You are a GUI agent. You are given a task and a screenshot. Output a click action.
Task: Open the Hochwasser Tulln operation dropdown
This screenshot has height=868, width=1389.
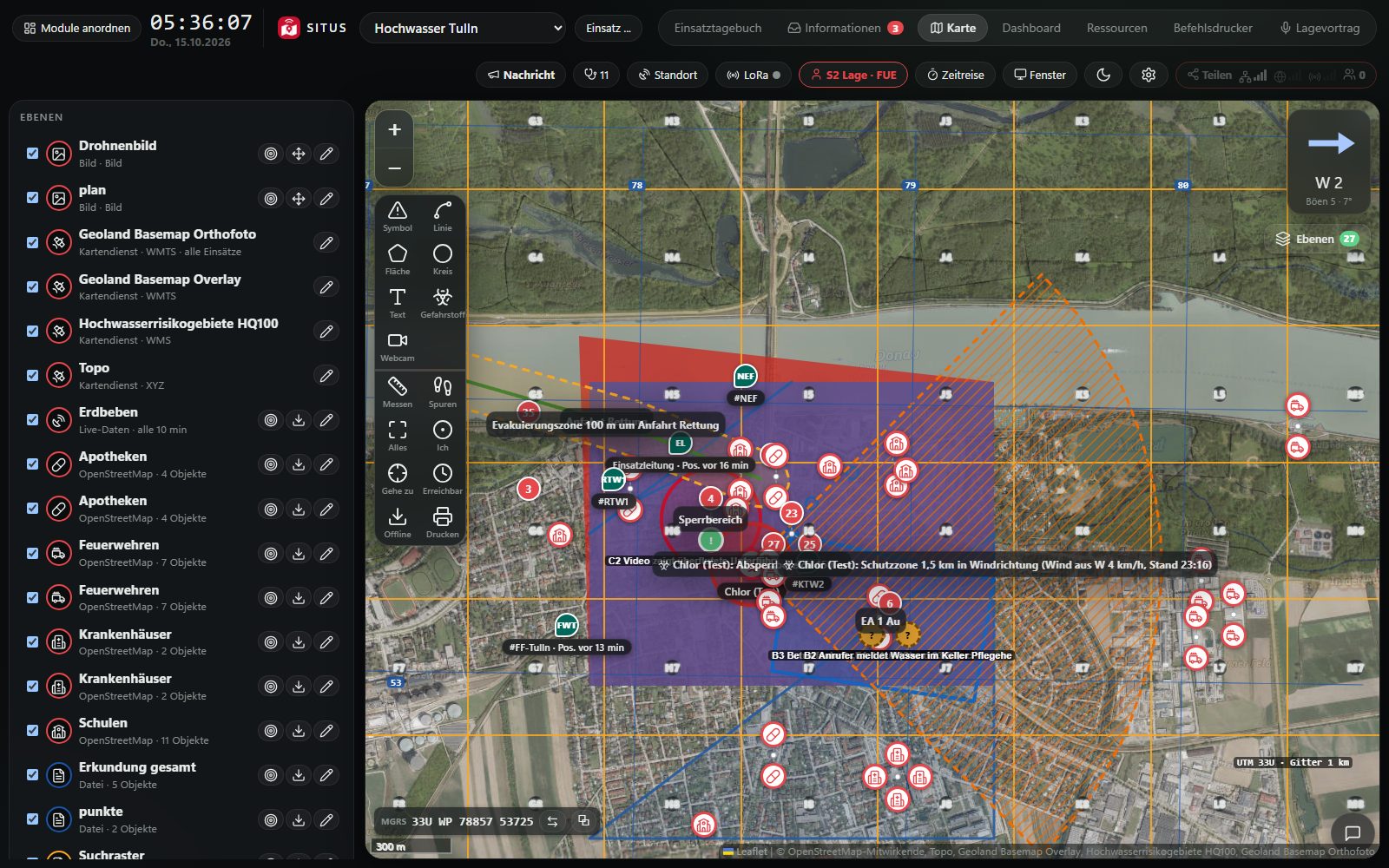point(463,28)
